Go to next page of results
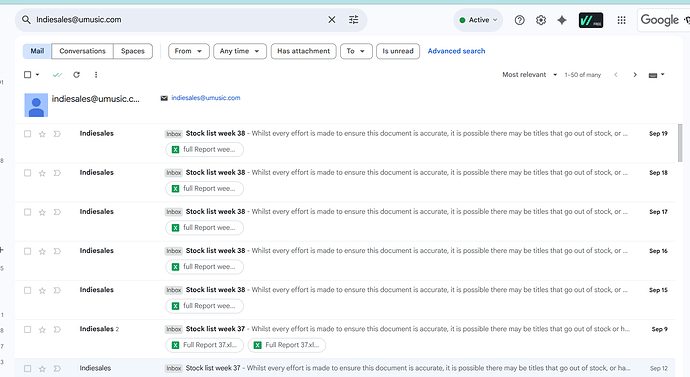This screenshot has width=690, height=377. pyautogui.click(x=635, y=75)
